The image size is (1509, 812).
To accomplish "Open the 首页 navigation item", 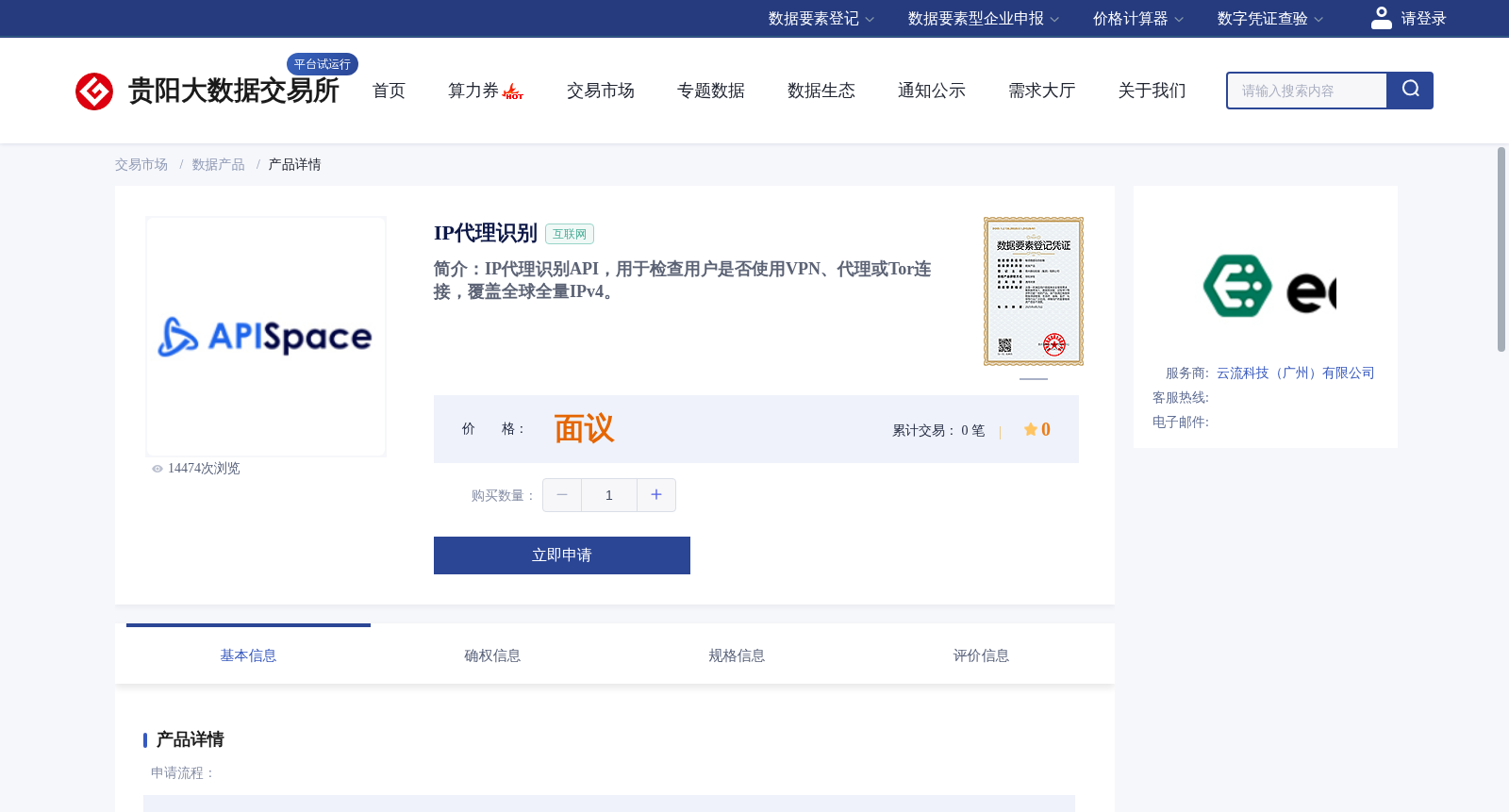I will 389,91.
